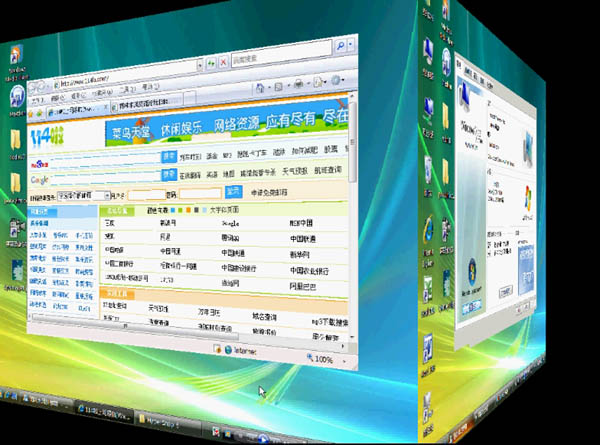Click the 腾讯qq link

[x=230, y=238]
